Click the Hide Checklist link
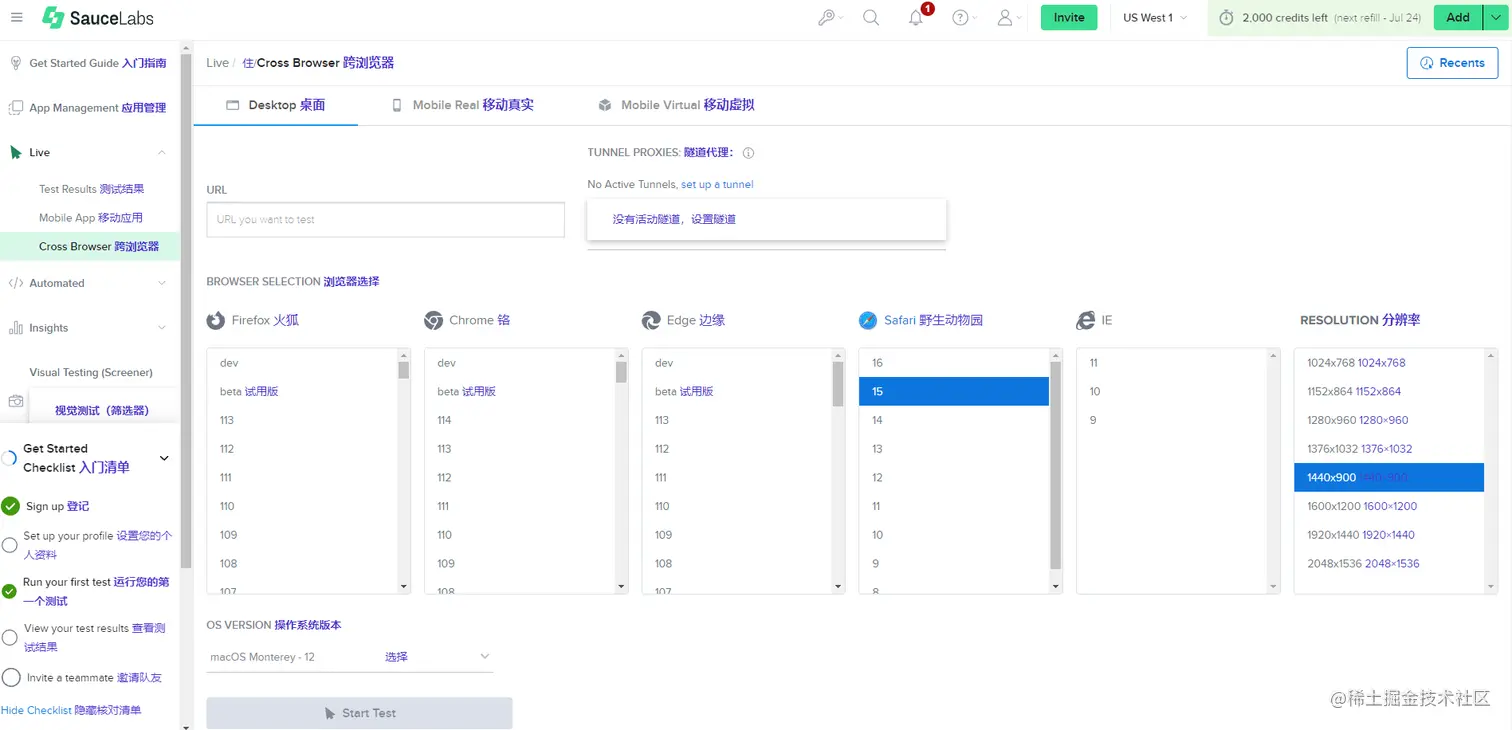The width and height of the screenshot is (1512, 730). [71, 710]
